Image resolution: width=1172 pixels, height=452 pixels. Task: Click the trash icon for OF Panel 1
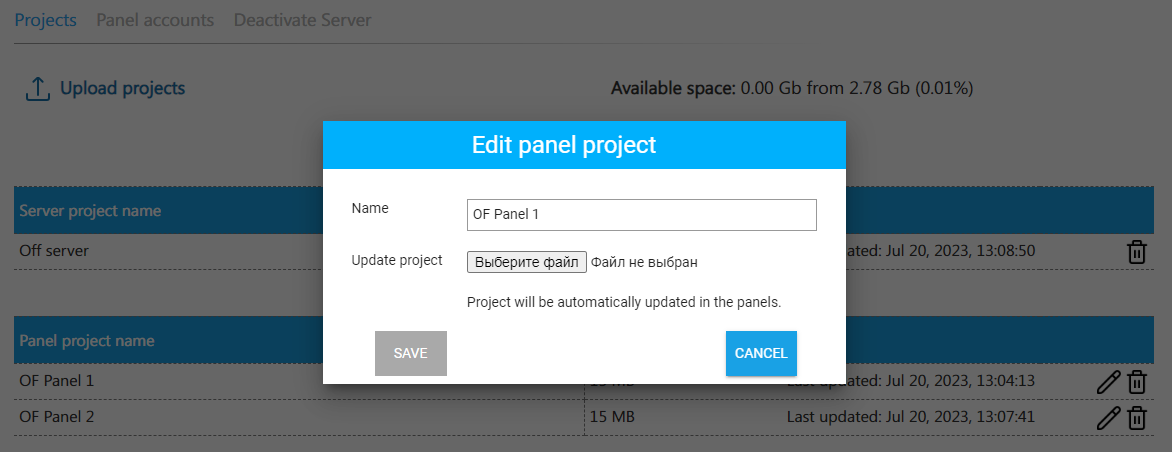pyautogui.click(x=1137, y=382)
